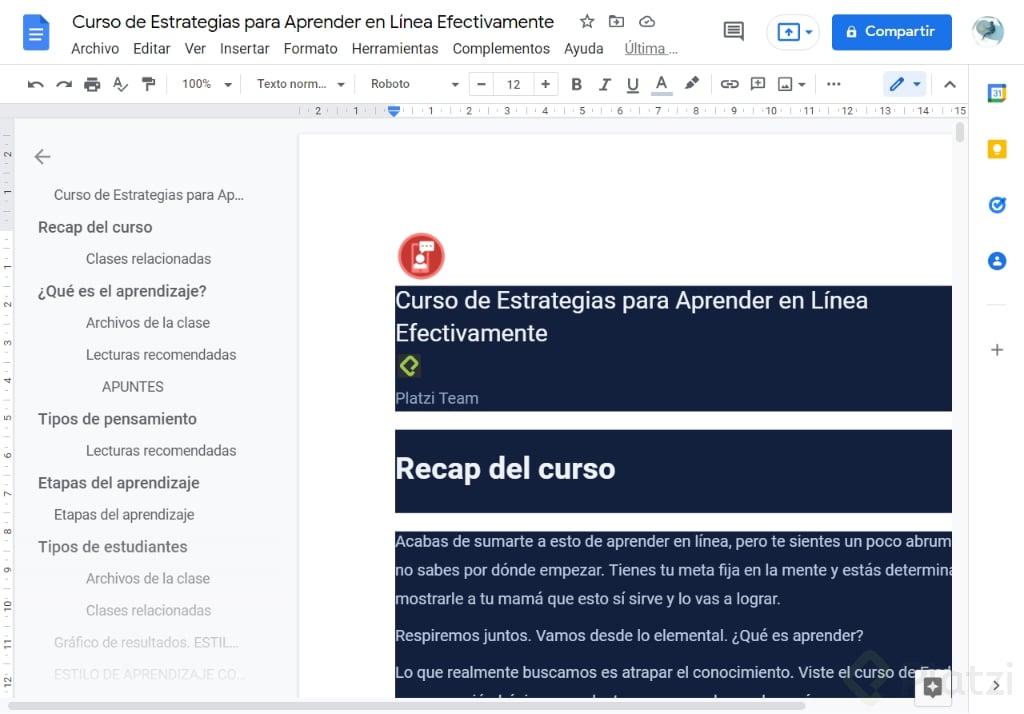Open the Formato menu

tap(310, 49)
